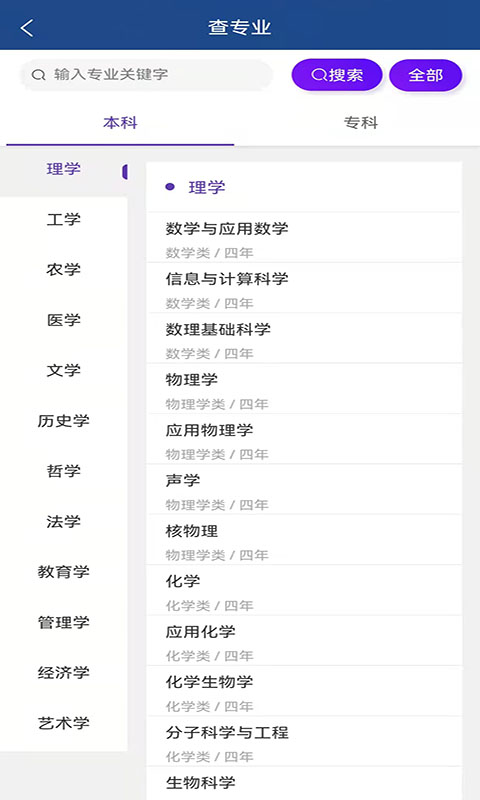This screenshot has width=480, height=800.
Task: Select 经济学 category in sidebar
Action: click(x=63, y=673)
